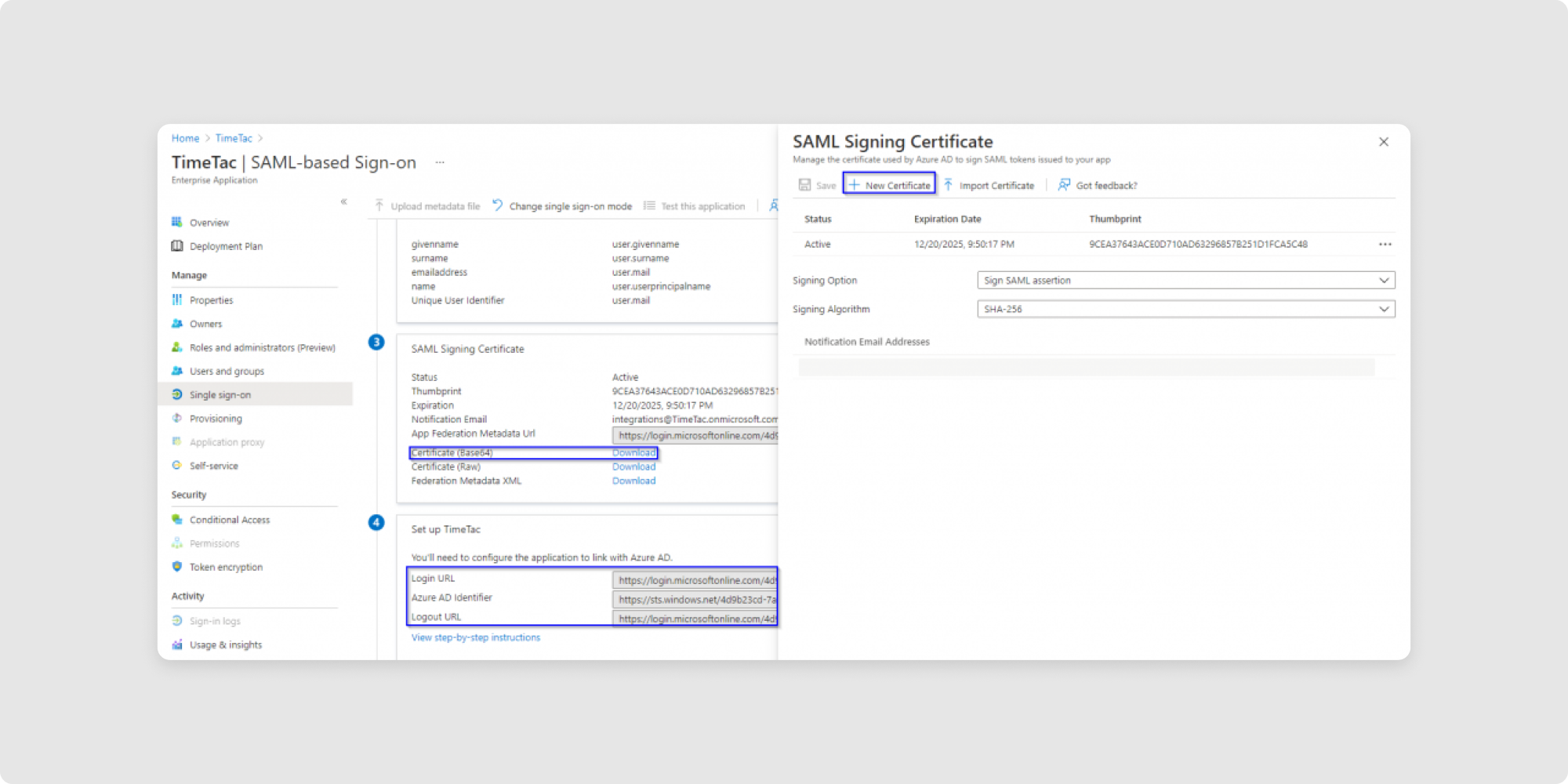Click the Got feedback icon

[1064, 185]
